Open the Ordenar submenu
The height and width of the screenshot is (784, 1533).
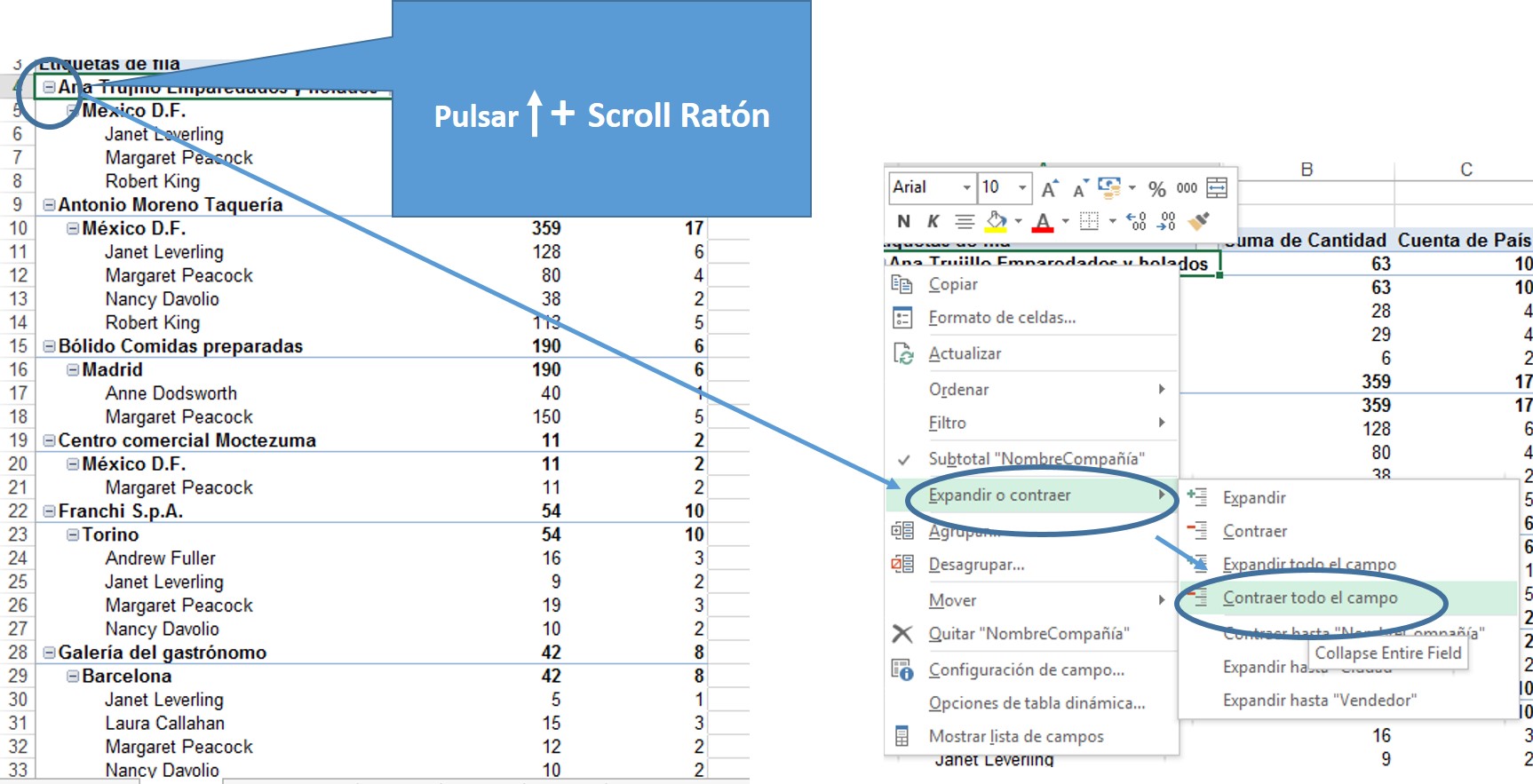[958, 390]
